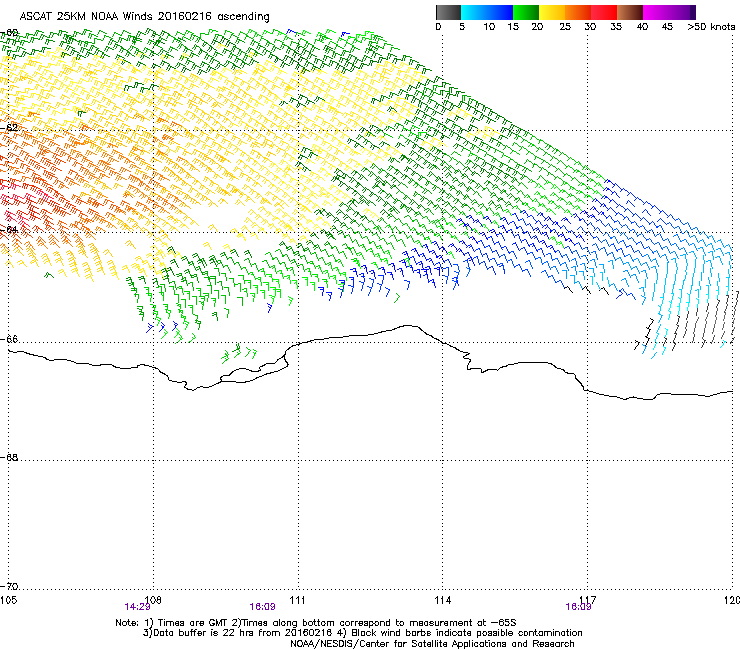This screenshot has height=650, width=740.
Task: Click the red 30–35 knots legend segment
Action: pos(604,12)
